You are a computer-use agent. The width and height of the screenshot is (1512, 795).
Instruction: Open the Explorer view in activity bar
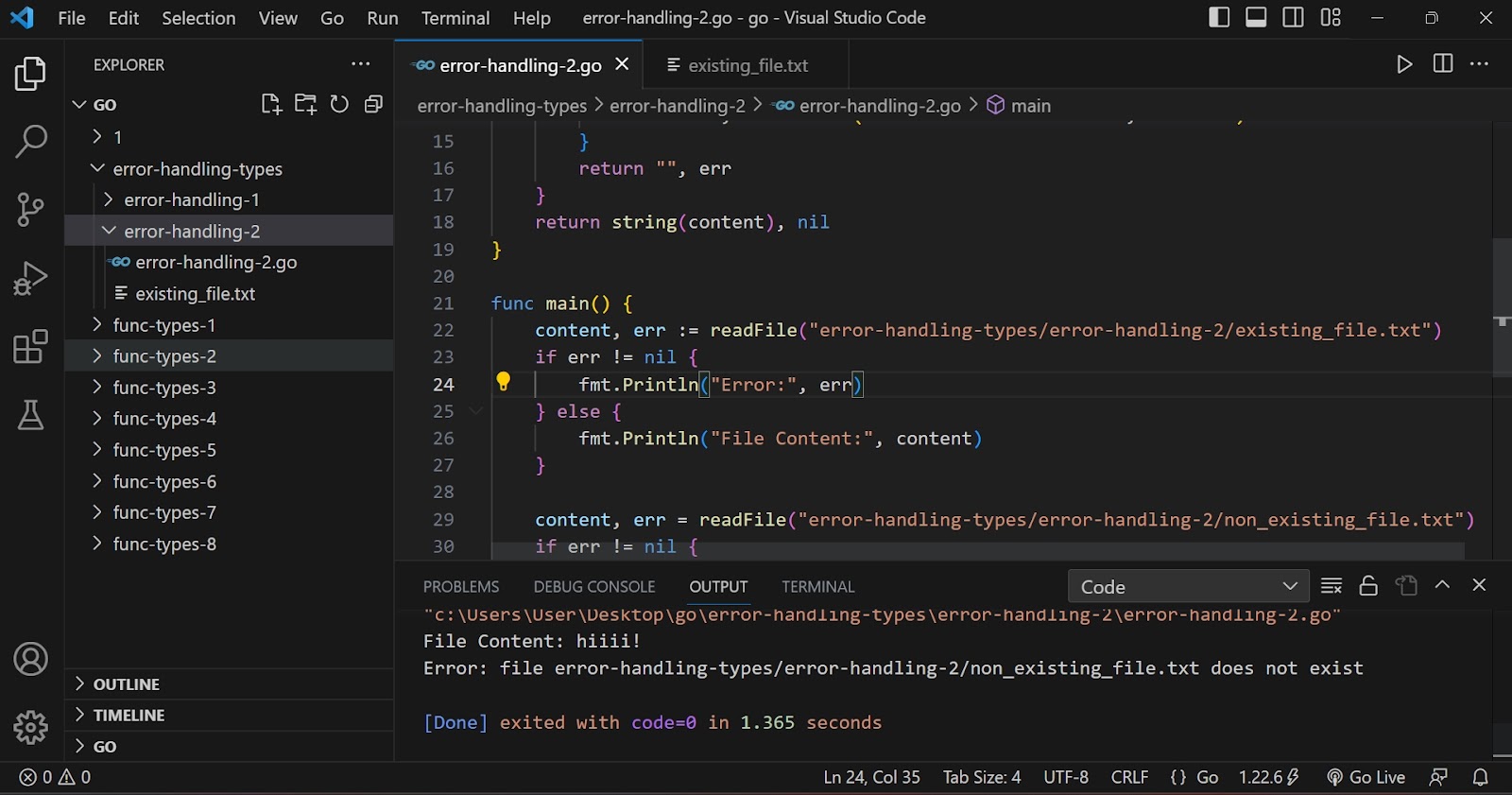coord(30,74)
